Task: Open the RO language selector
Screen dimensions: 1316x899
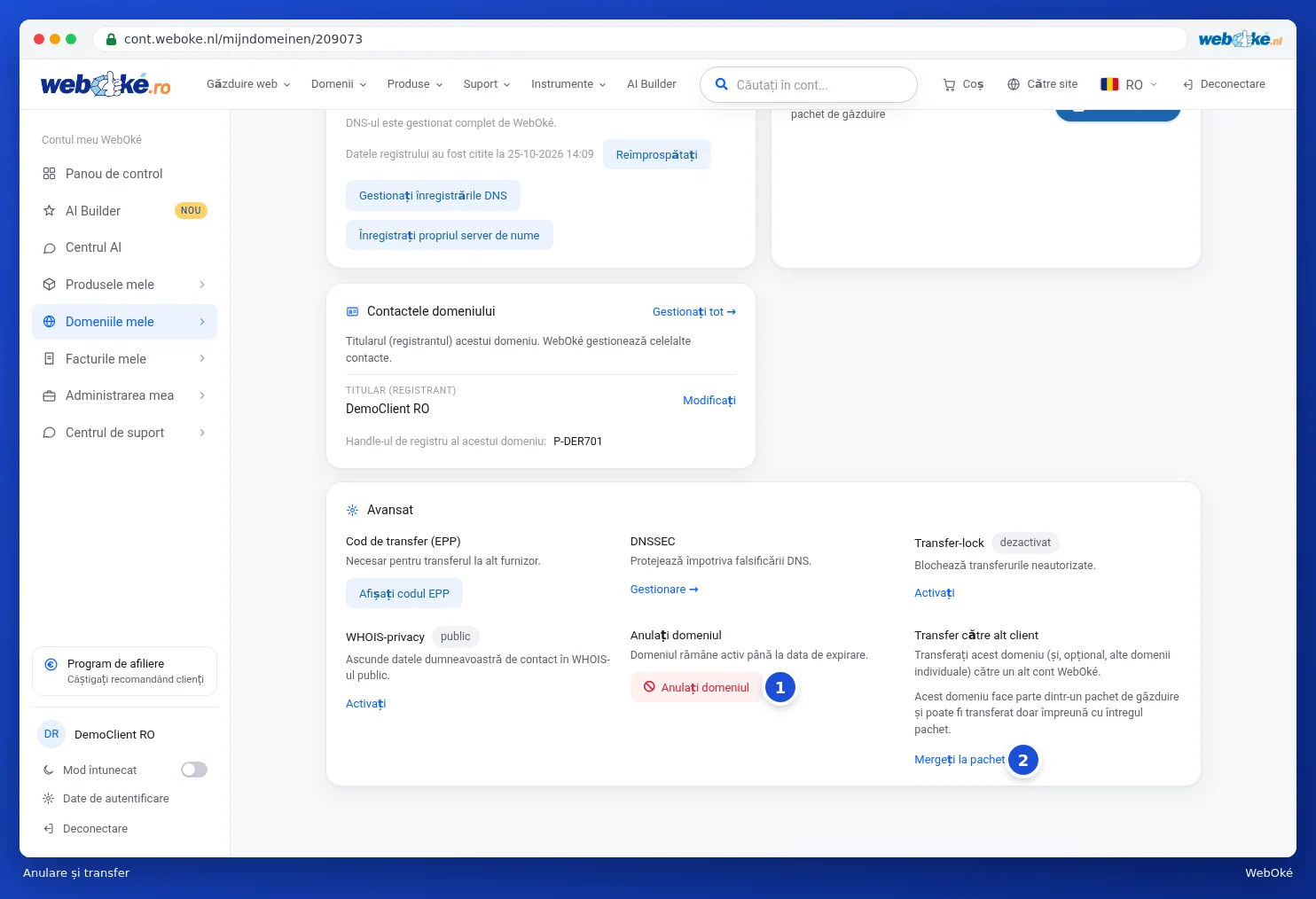Action: point(1129,84)
